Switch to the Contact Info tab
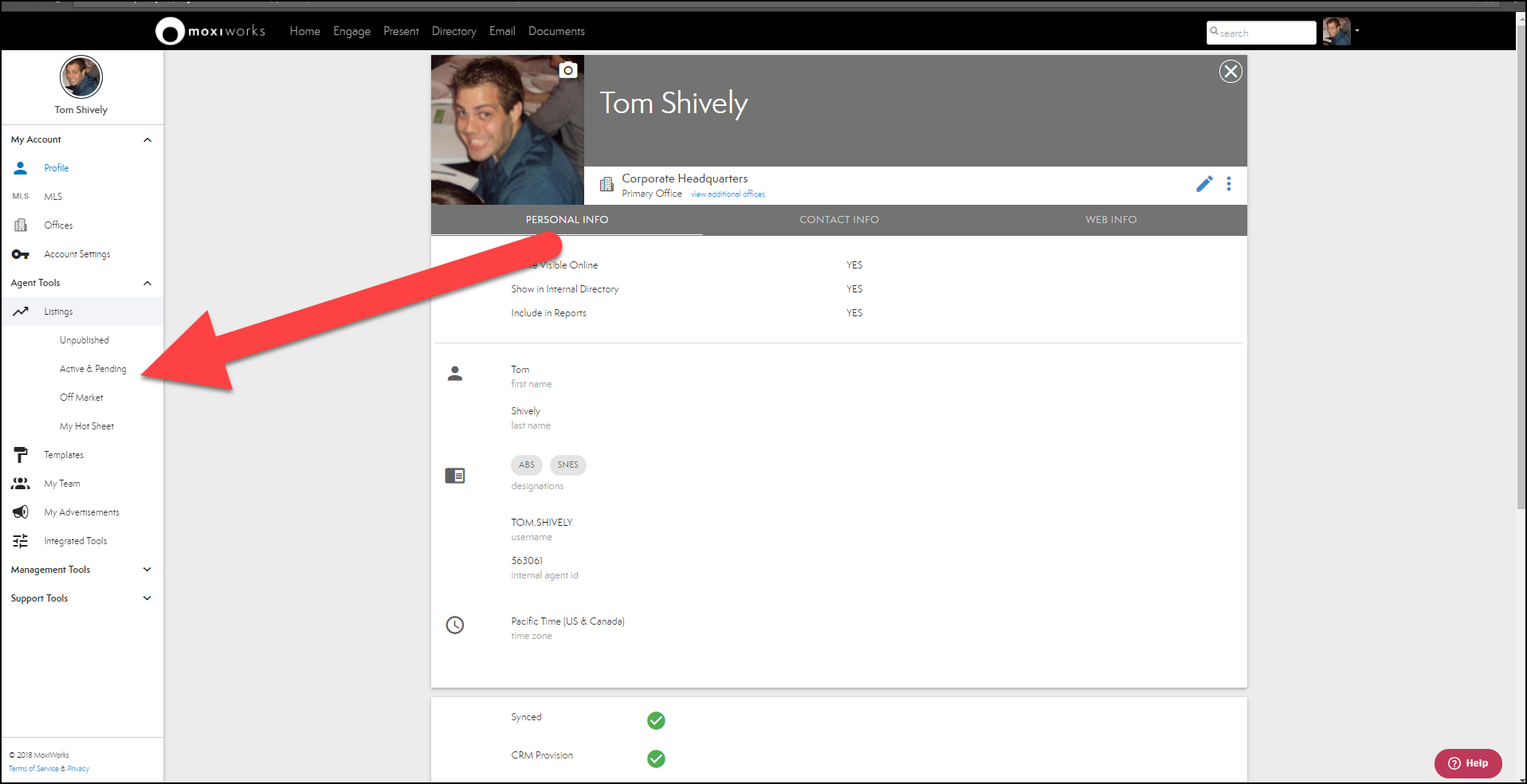 (x=838, y=220)
